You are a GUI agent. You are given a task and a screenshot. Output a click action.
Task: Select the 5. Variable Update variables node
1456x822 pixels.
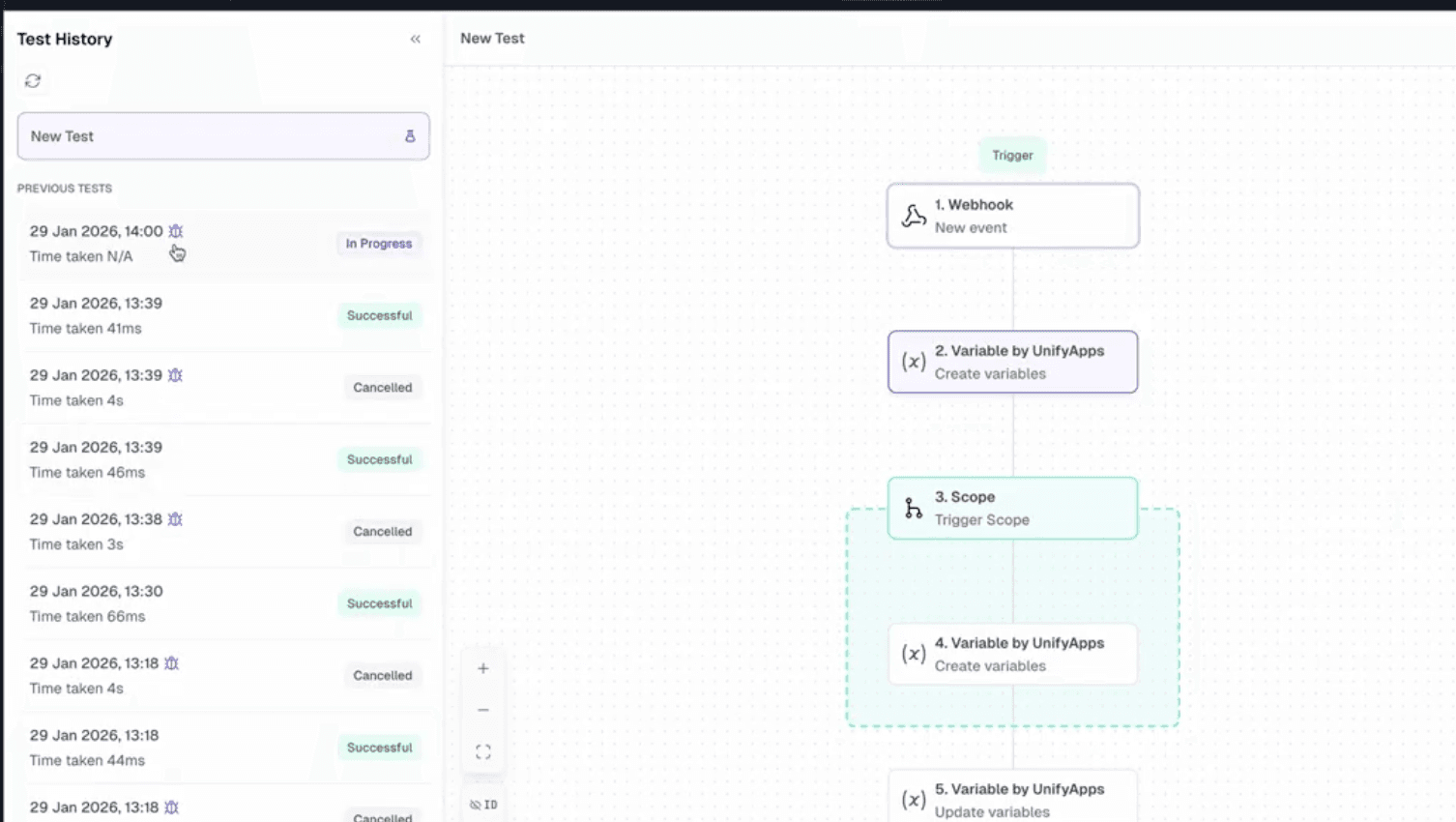coord(1012,799)
